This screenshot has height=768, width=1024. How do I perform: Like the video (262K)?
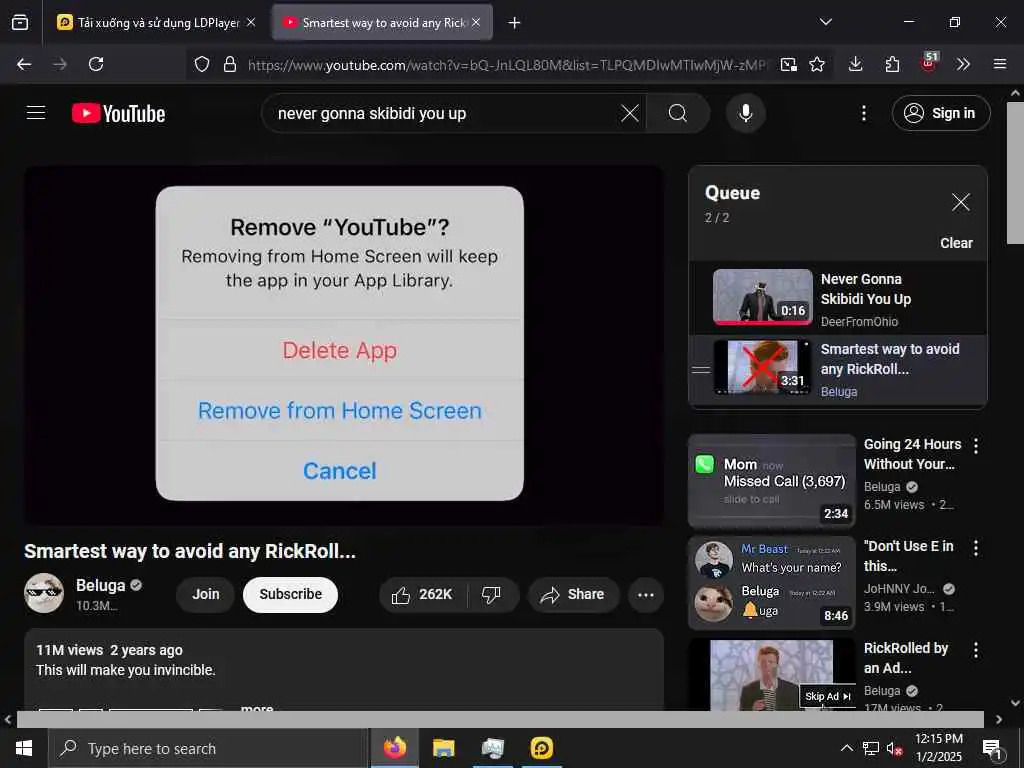[422, 594]
